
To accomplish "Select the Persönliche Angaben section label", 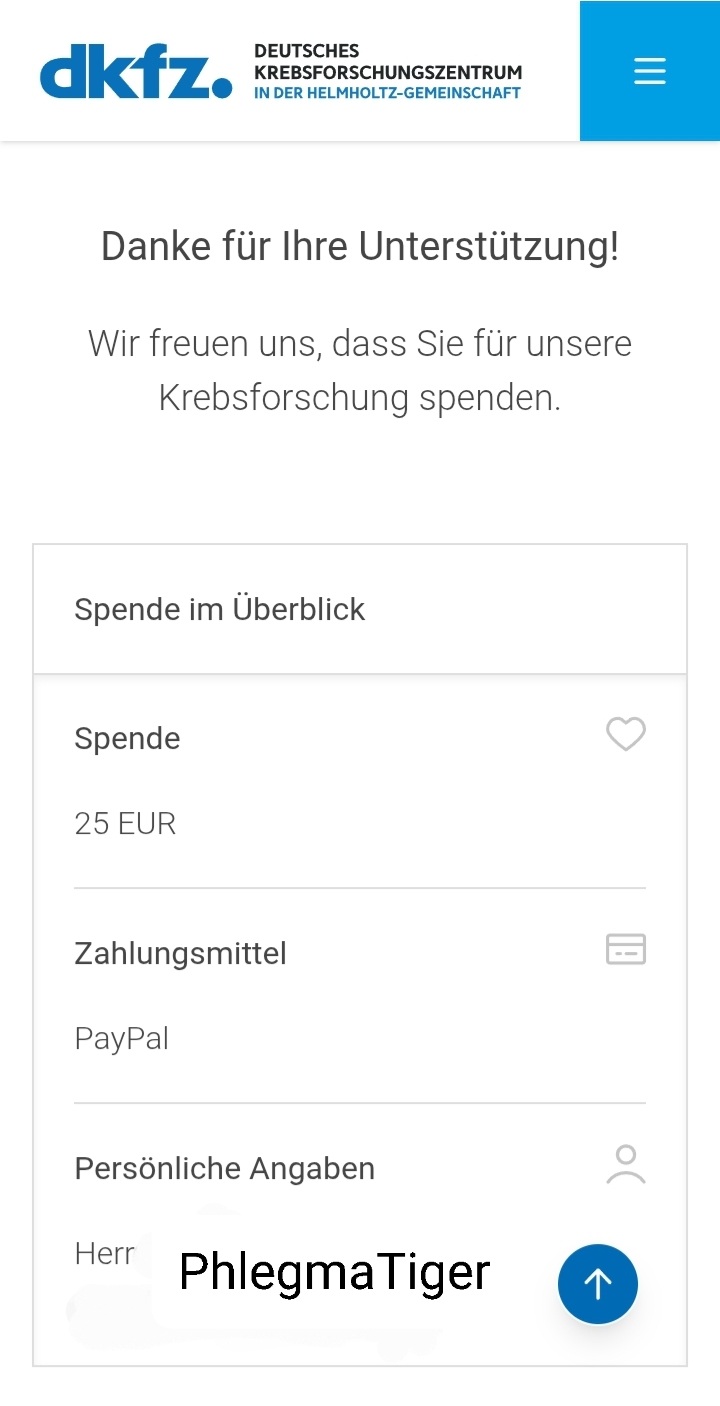I will pos(225,1169).
